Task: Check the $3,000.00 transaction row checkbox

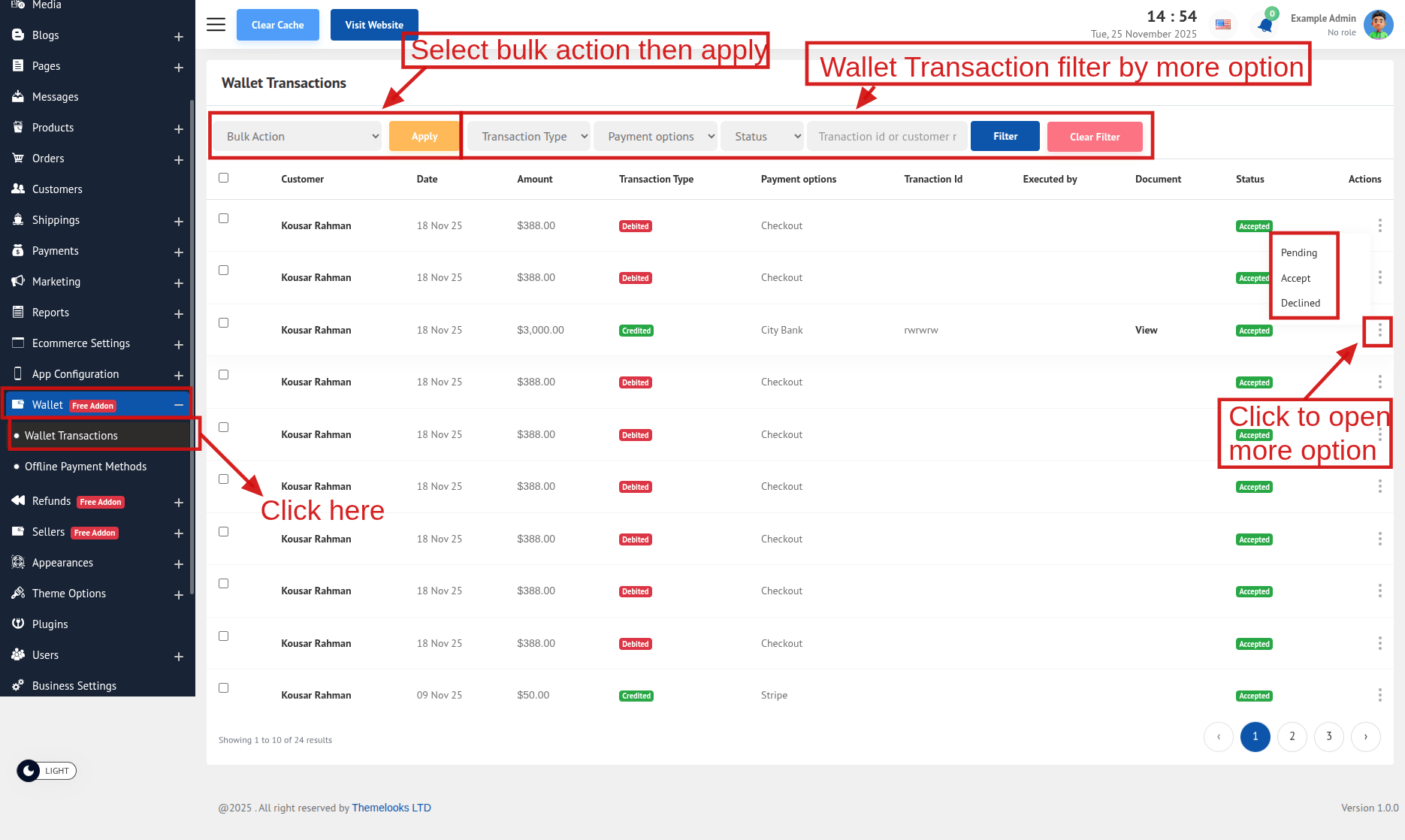Action: (223, 322)
